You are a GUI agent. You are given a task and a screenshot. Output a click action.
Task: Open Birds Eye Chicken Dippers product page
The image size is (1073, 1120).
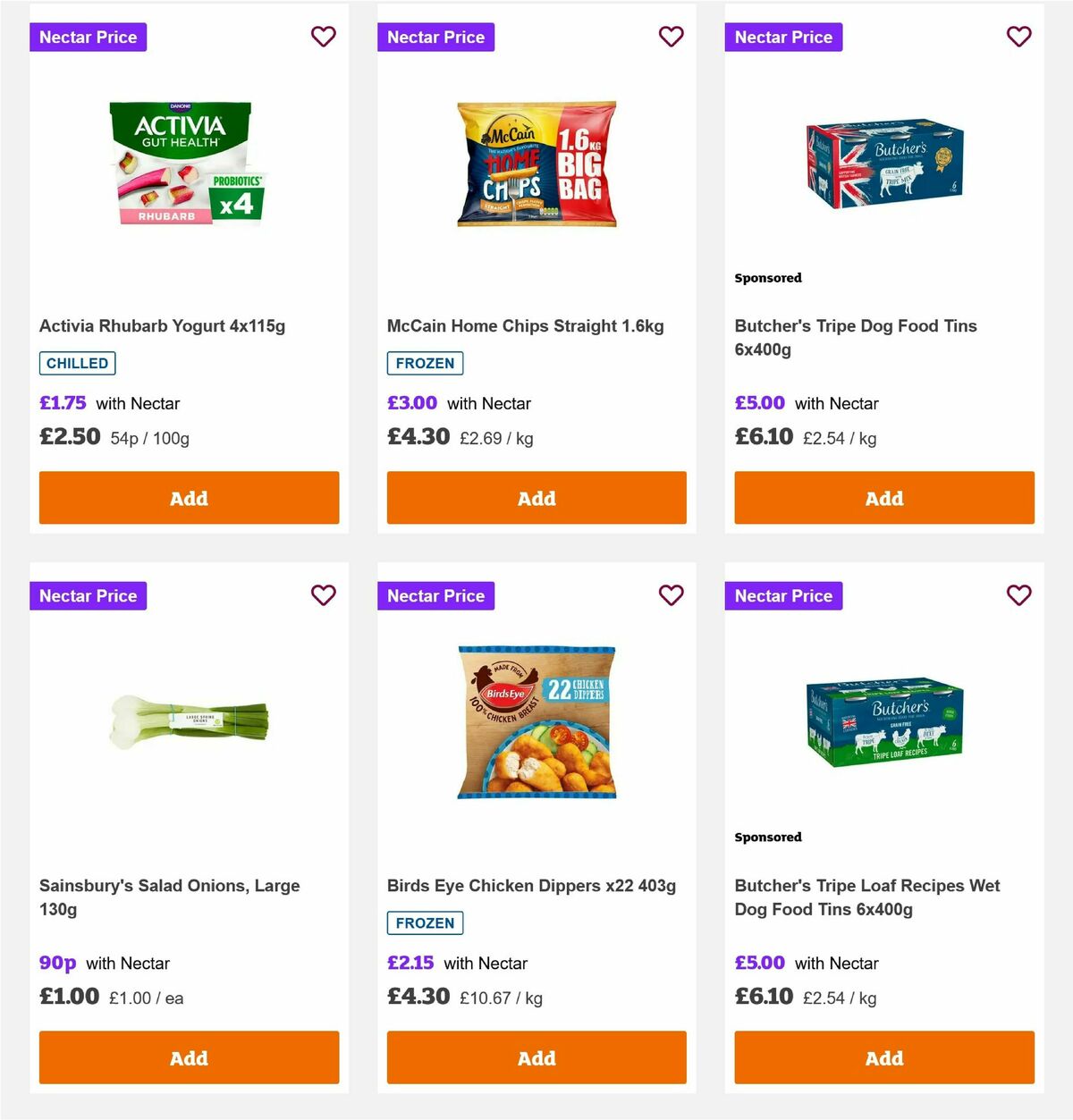[530, 885]
